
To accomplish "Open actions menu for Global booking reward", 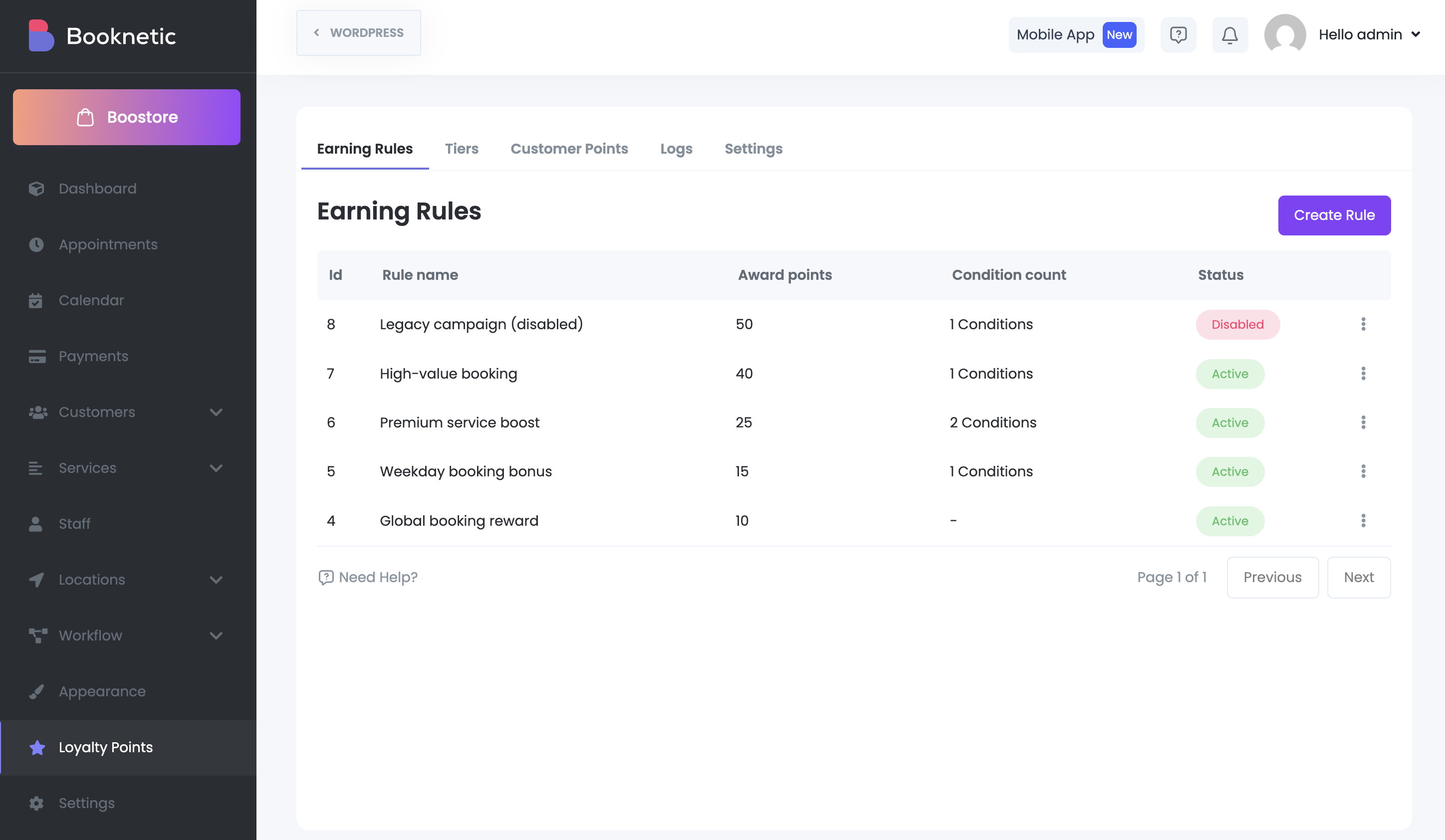I will pos(1363,521).
